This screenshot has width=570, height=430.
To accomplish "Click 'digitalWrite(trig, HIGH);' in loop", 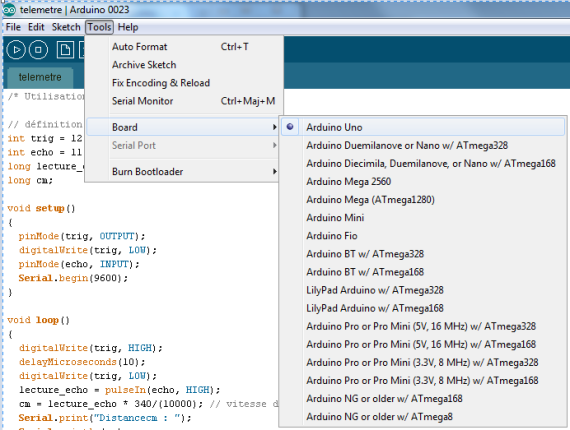I will [x=91, y=348].
